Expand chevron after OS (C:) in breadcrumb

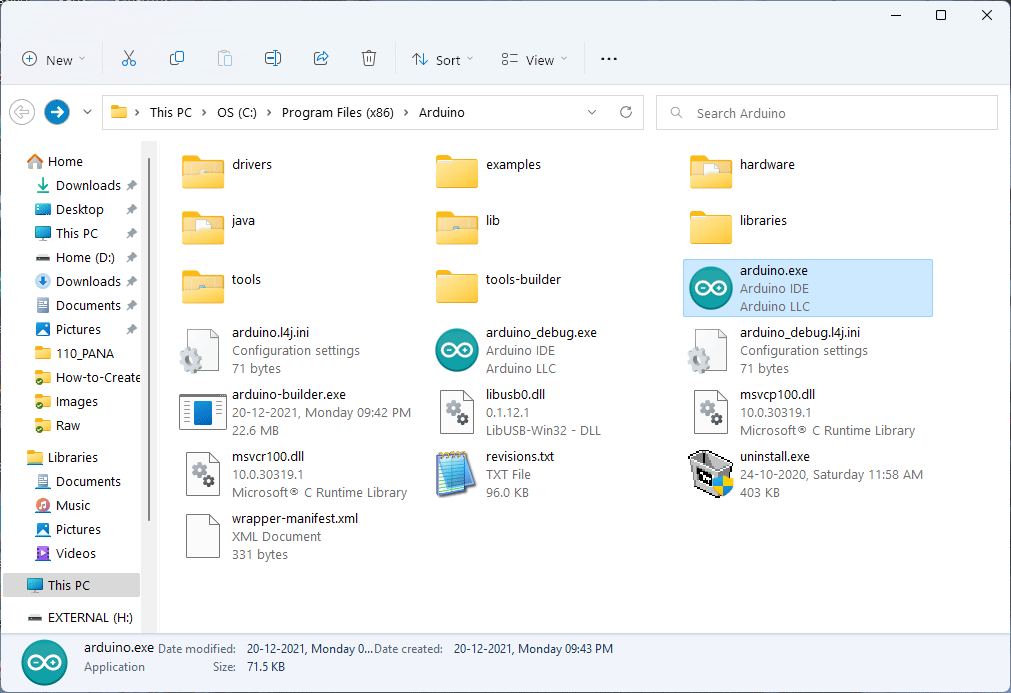(268, 113)
